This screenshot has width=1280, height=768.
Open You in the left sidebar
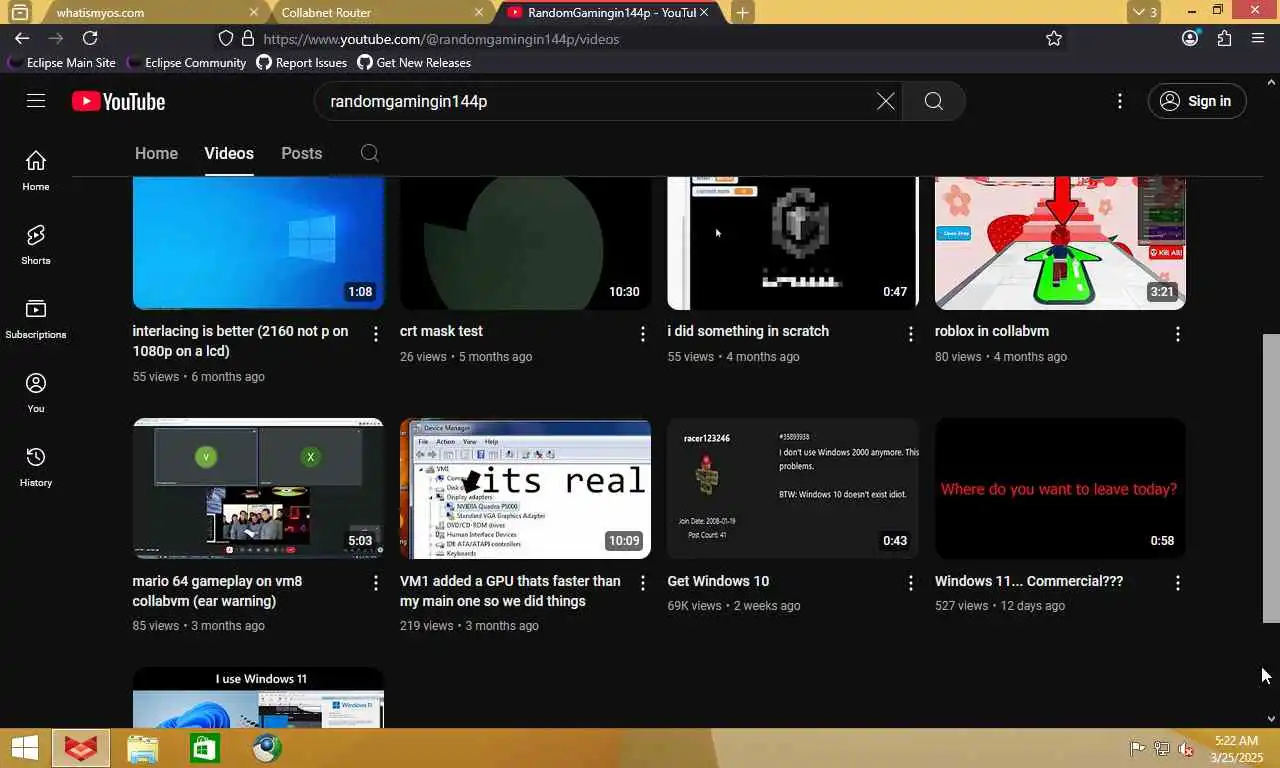pyautogui.click(x=36, y=392)
